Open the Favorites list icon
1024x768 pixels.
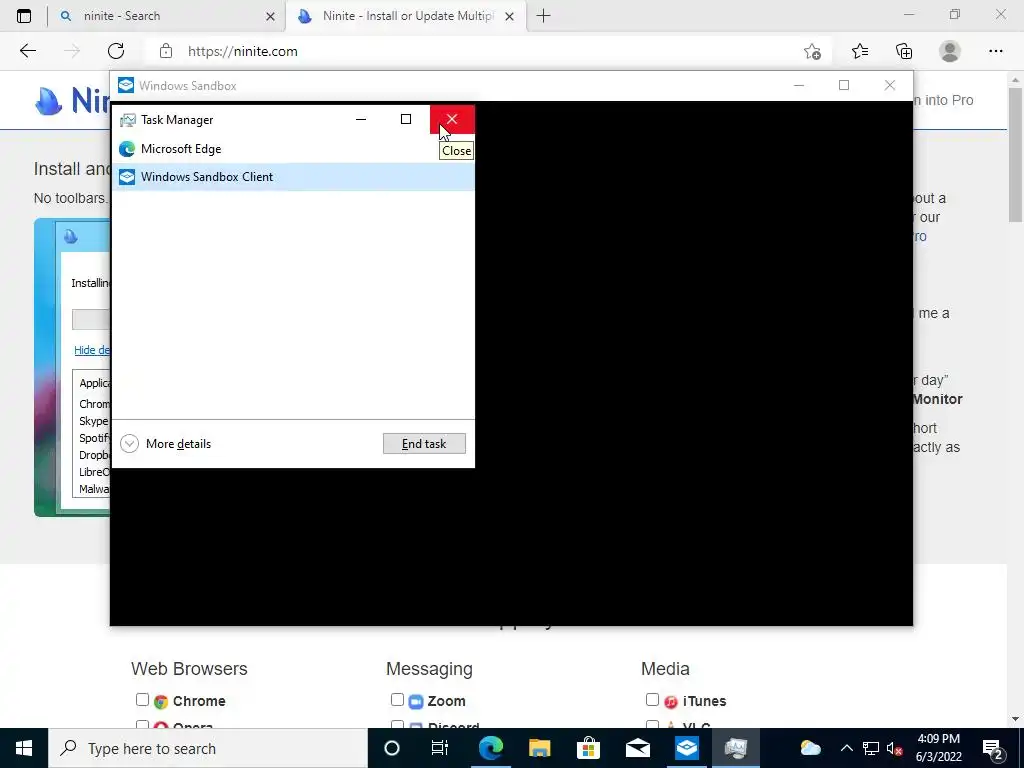point(860,51)
